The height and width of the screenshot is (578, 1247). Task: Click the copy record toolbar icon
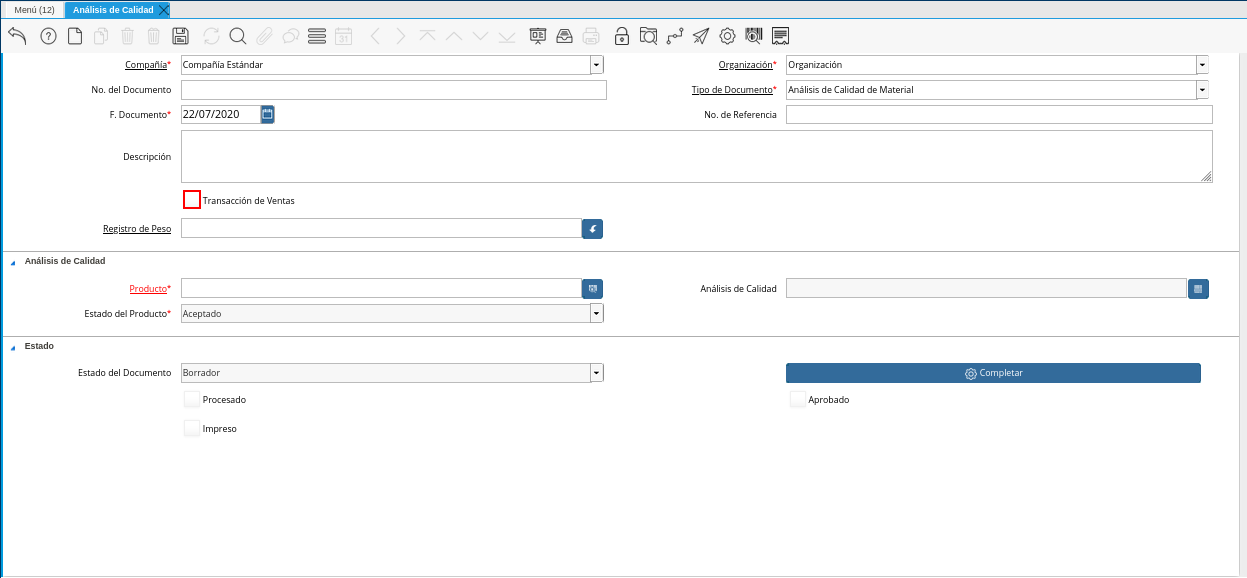(x=101, y=36)
